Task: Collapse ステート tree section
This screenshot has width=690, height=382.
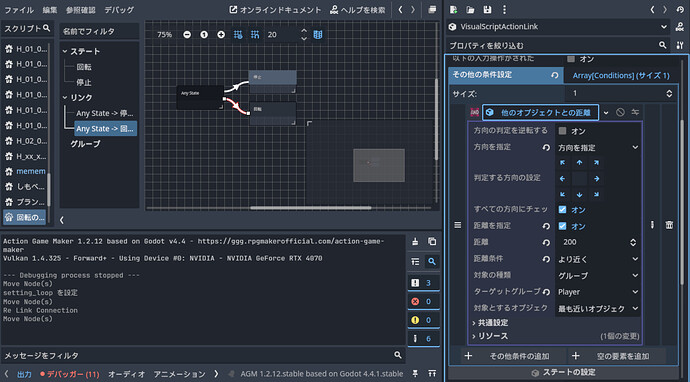Action: pyautogui.click(x=65, y=51)
